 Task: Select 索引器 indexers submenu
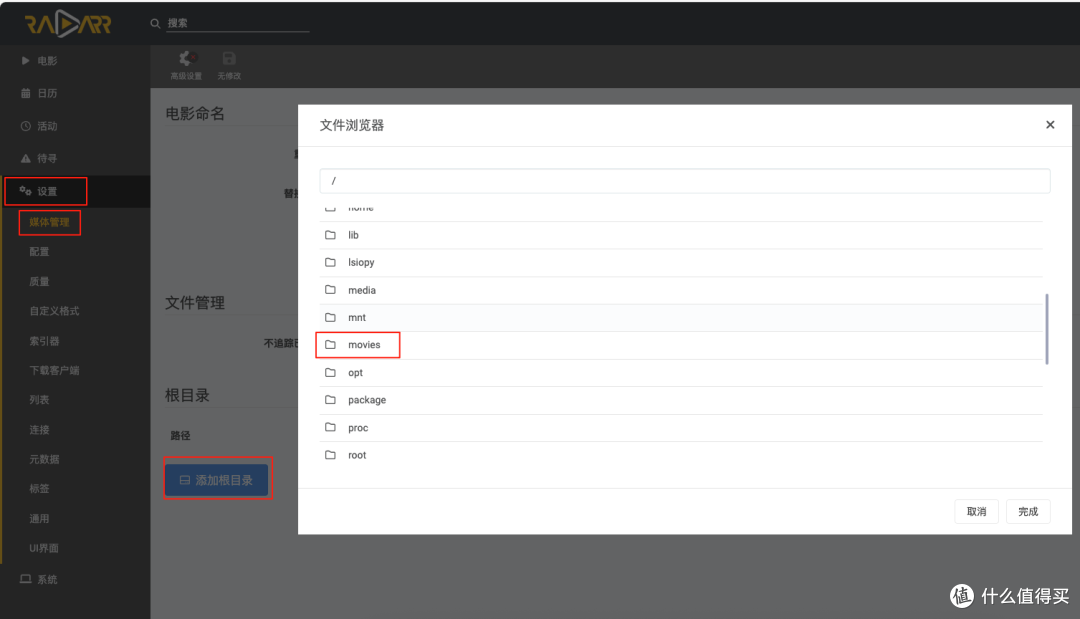(44, 341)
